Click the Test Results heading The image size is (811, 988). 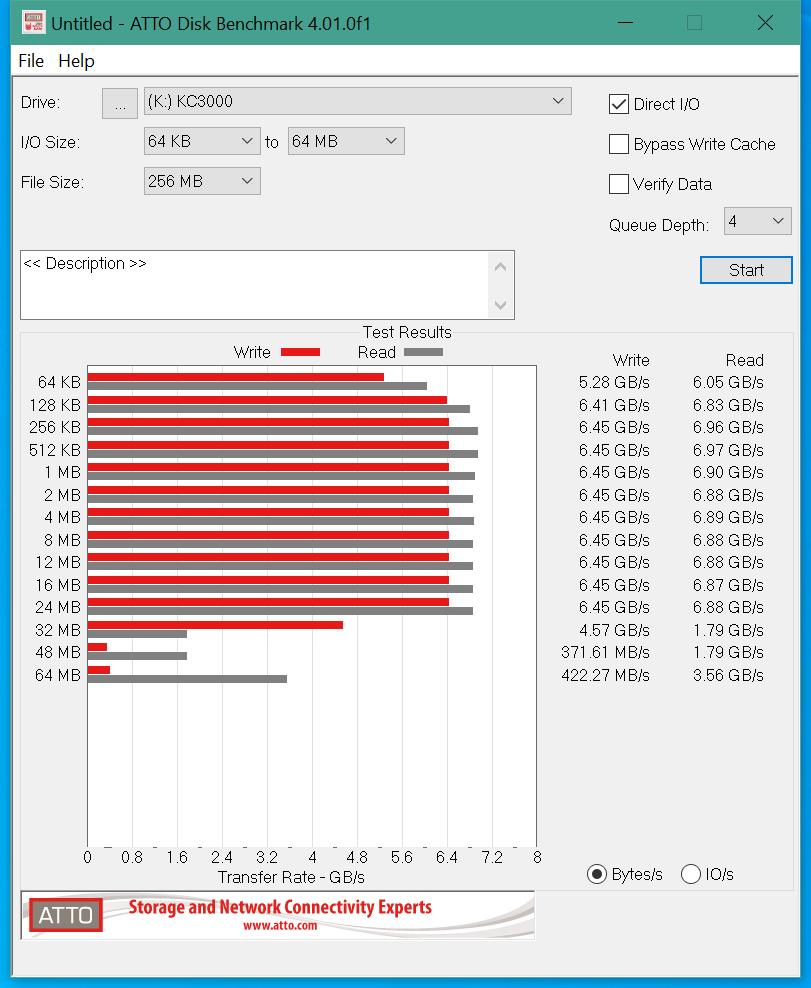pyautogui.click(x=407, y=332)
